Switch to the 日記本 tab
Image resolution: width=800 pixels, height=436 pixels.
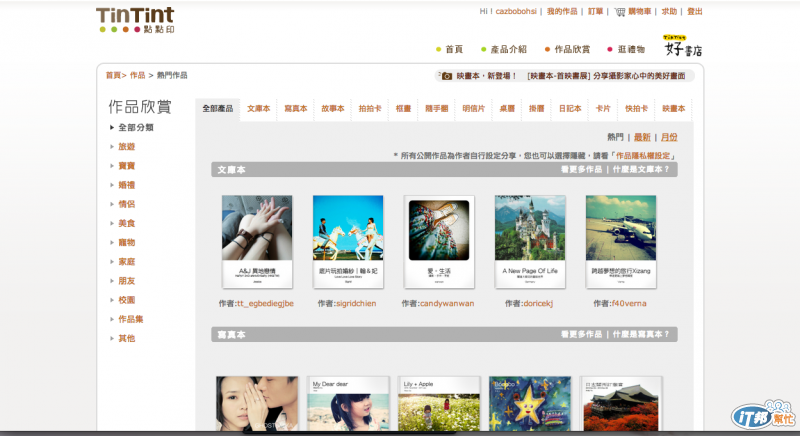[570, 109]
